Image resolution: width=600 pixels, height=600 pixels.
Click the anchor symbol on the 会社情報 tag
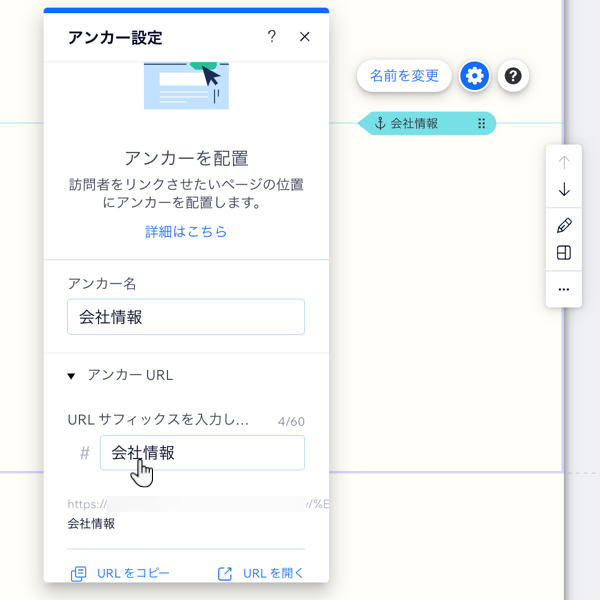[380, 123]
